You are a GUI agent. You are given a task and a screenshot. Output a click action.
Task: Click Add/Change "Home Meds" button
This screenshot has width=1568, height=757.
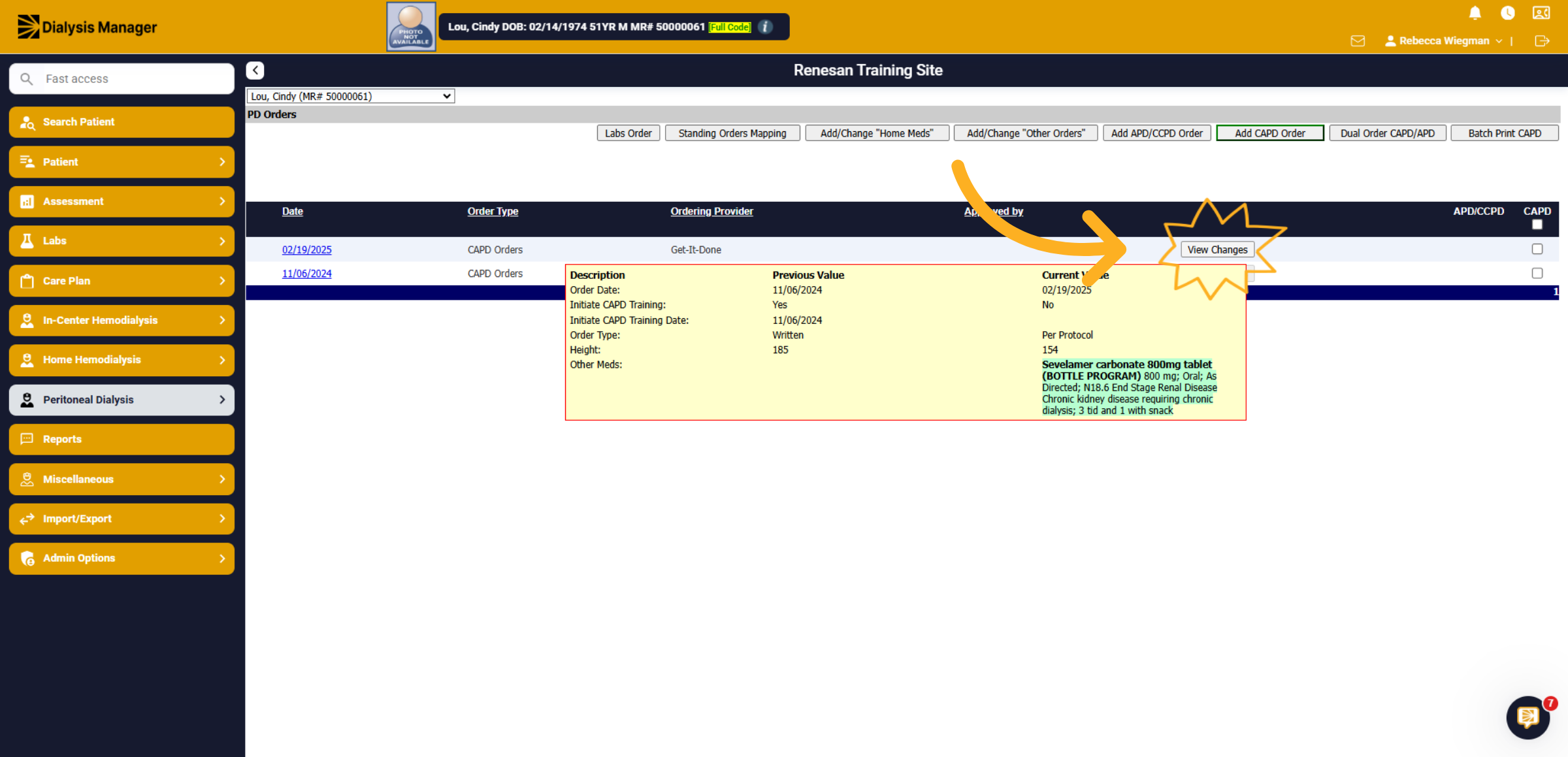point(877,133)
